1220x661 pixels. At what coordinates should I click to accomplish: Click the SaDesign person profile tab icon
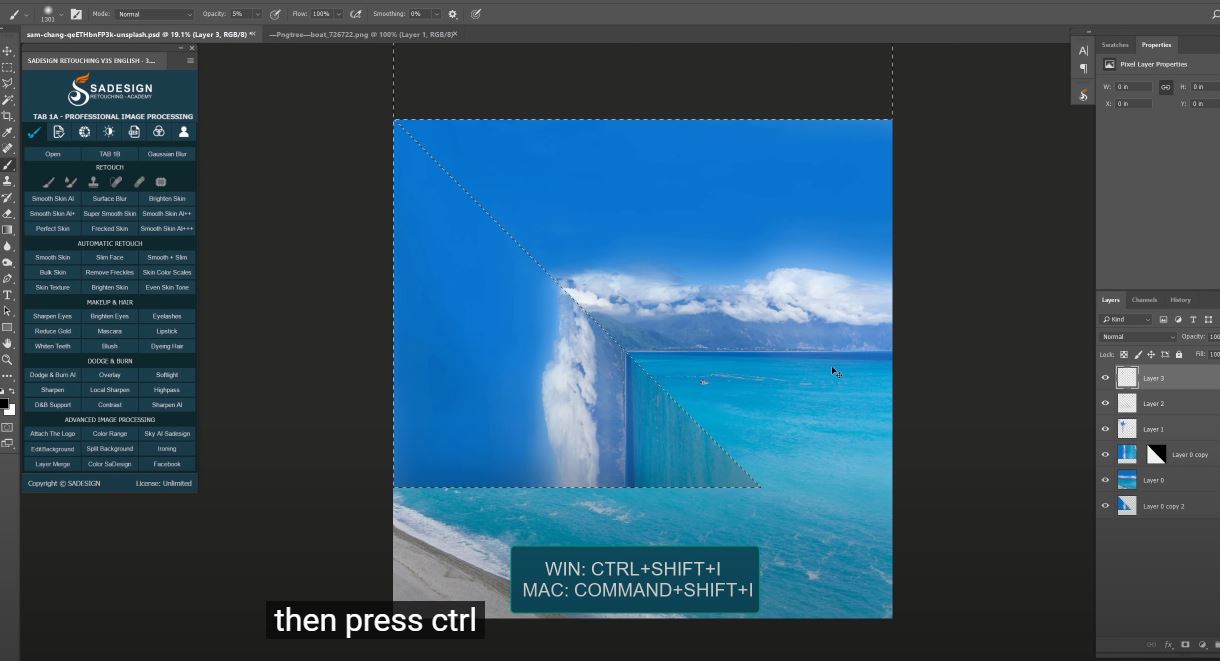coord(184,132)
